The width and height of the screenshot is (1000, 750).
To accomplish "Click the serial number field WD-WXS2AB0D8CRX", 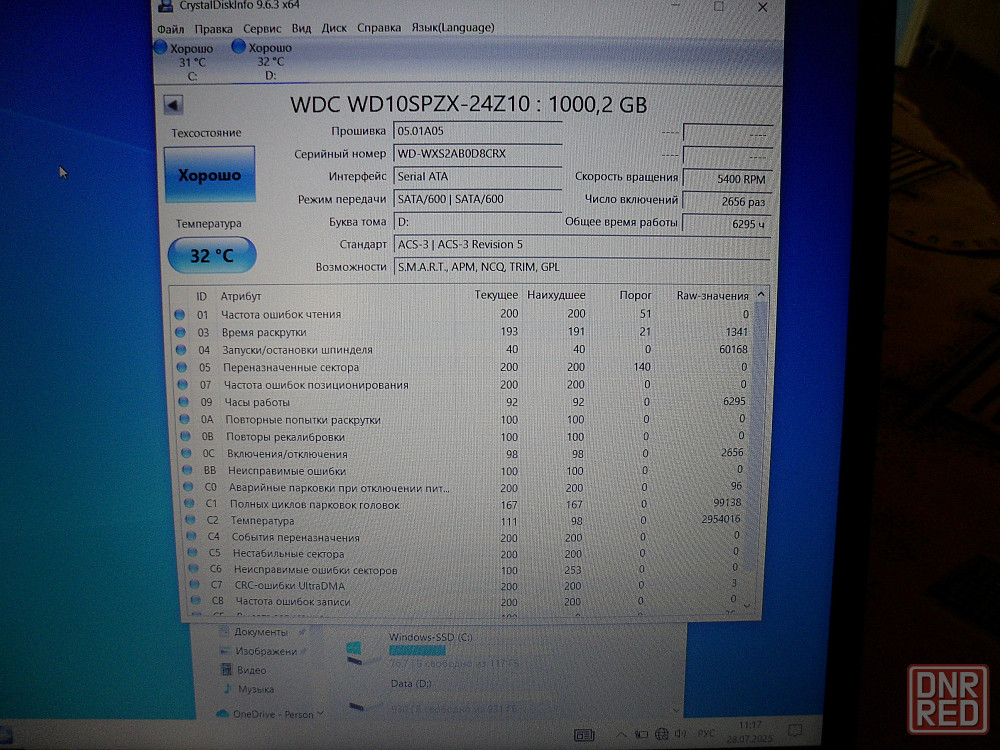I will [477, 154].
